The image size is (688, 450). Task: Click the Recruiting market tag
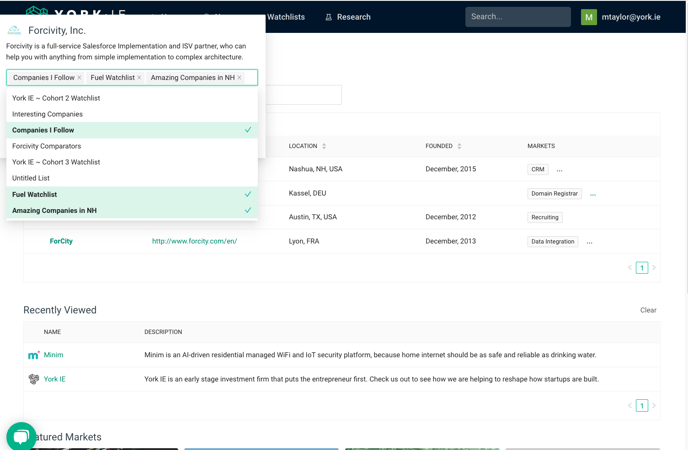click(545, 218)
